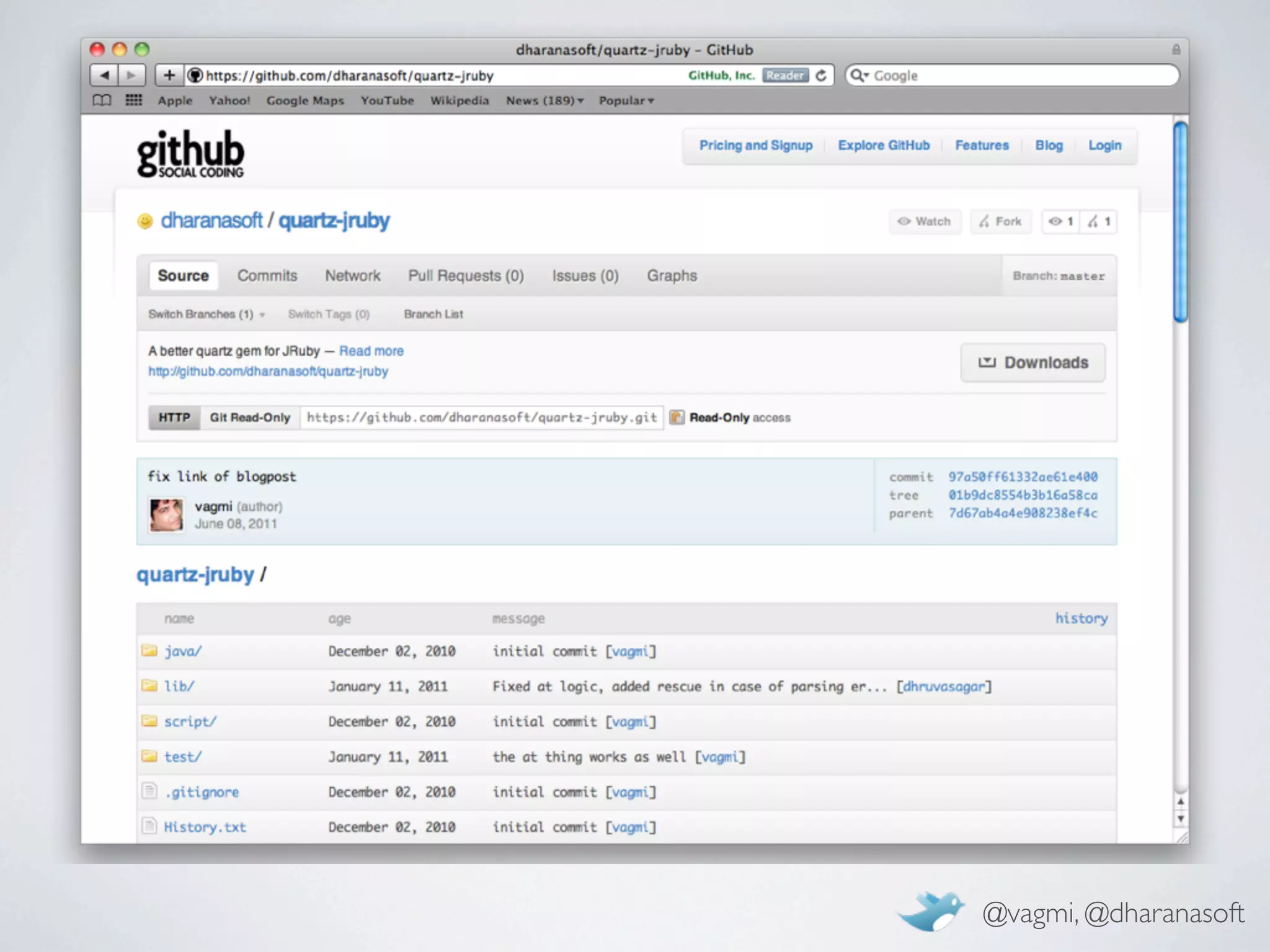
Task: Open the Network tab
Action: point(352,276)
